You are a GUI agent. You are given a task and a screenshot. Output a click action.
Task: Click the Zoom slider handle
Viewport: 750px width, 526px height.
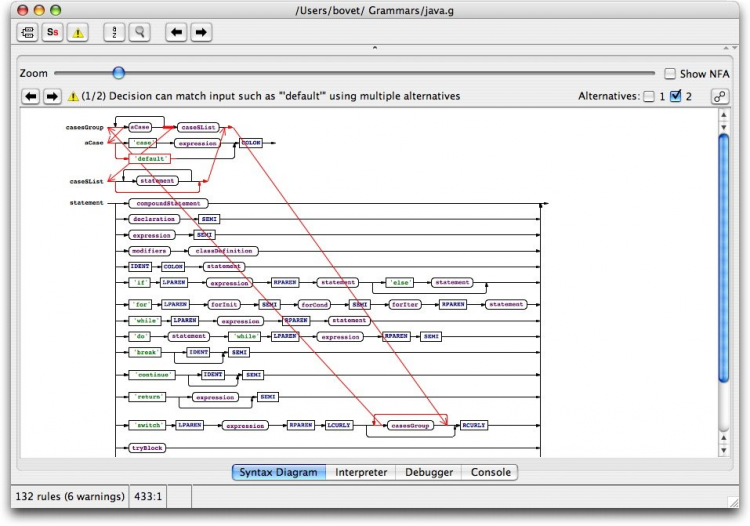pyautogui.click(x=119, y=73)
